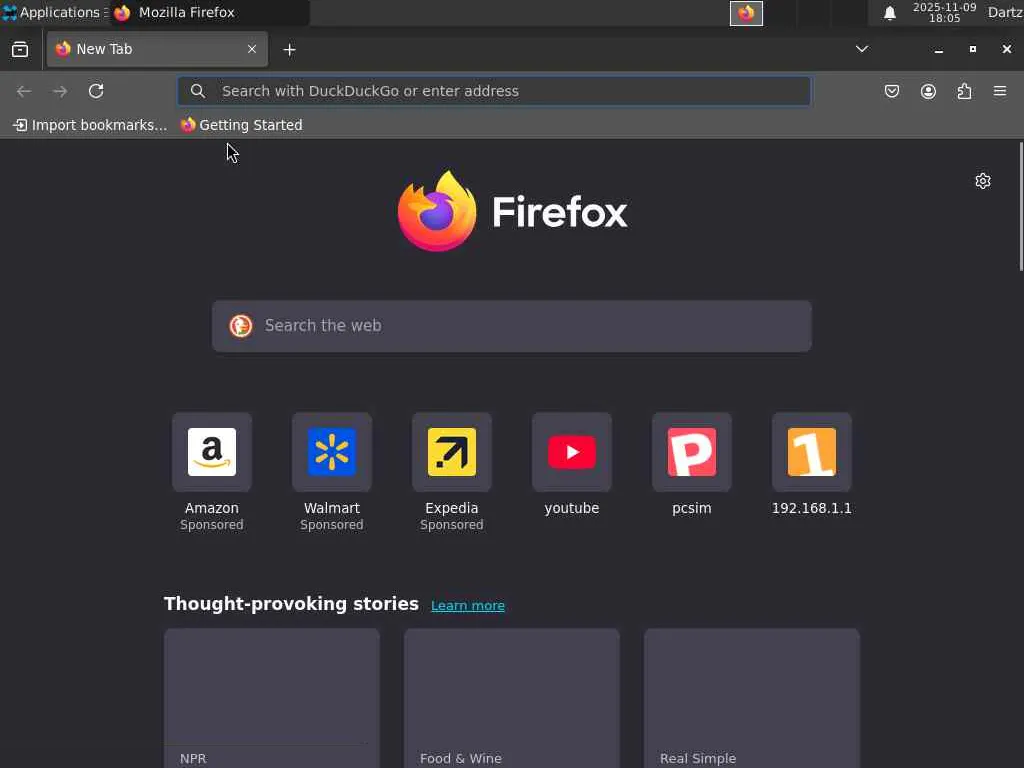The width and height of the screenshot is (1024, 768).
Task: Open the hamburger application menu
Action: [1000, 91]
